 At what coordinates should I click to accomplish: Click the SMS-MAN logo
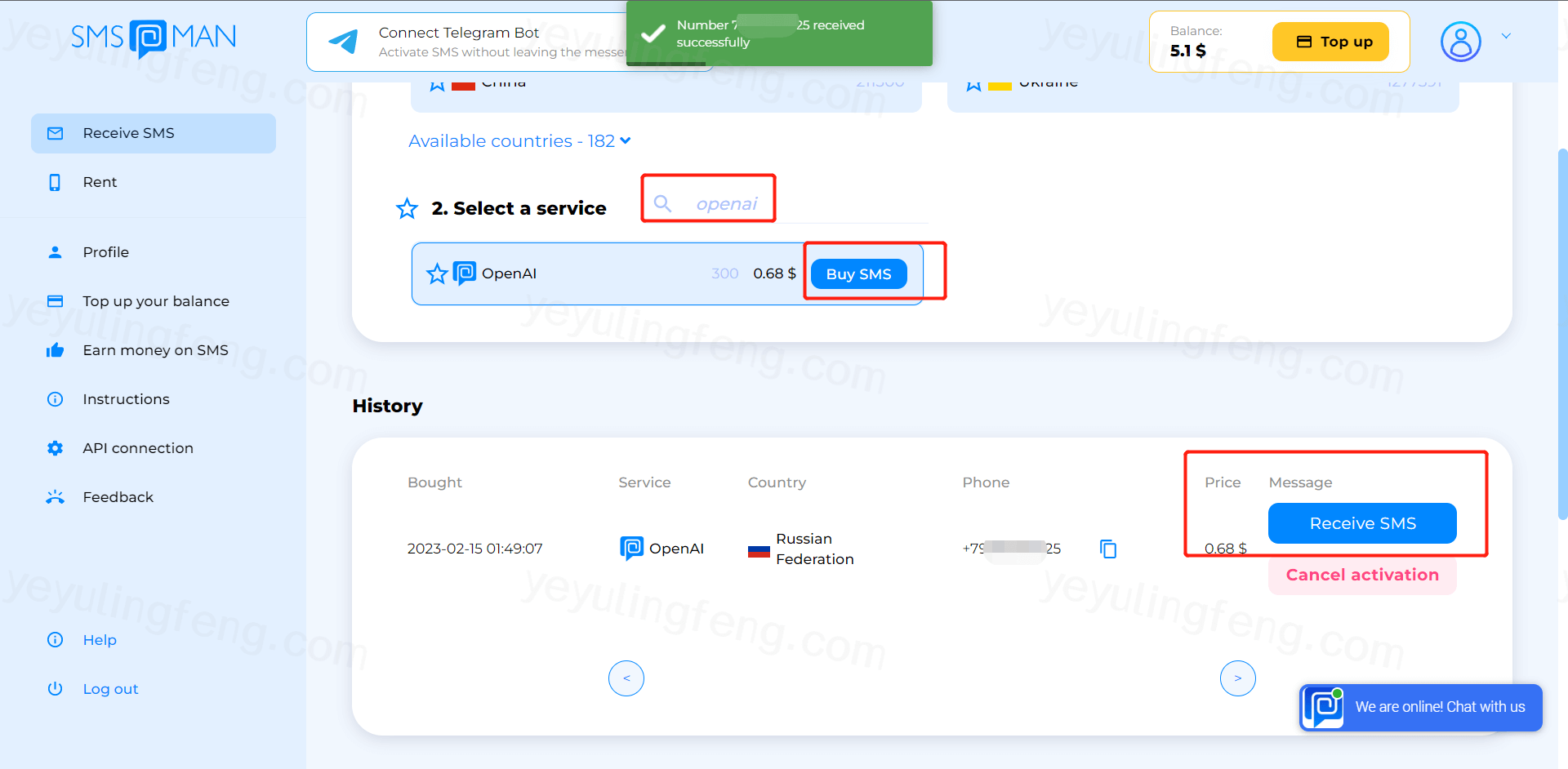tap(154, 38)
